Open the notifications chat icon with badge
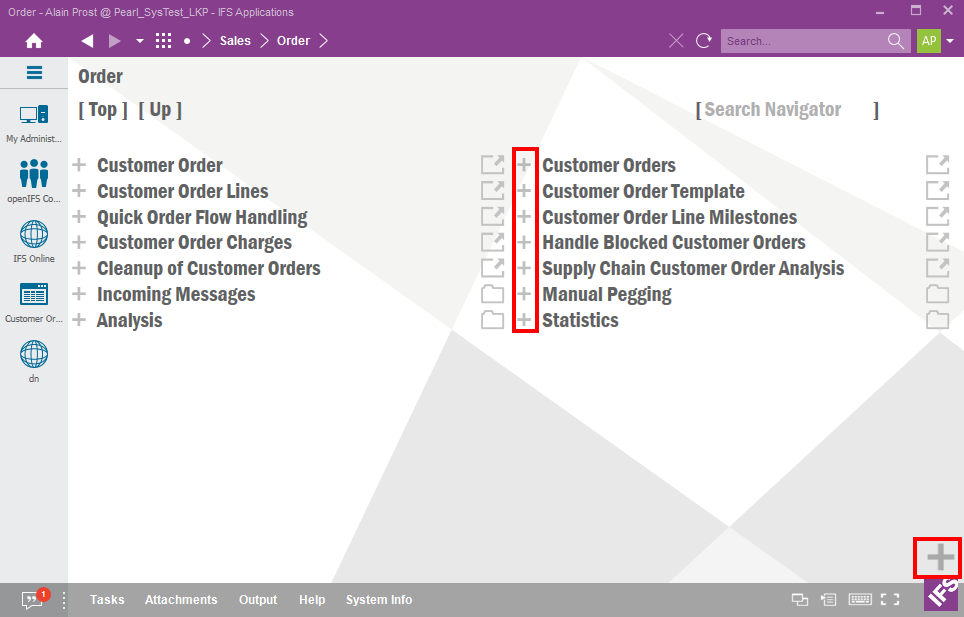 pos(33,600)
